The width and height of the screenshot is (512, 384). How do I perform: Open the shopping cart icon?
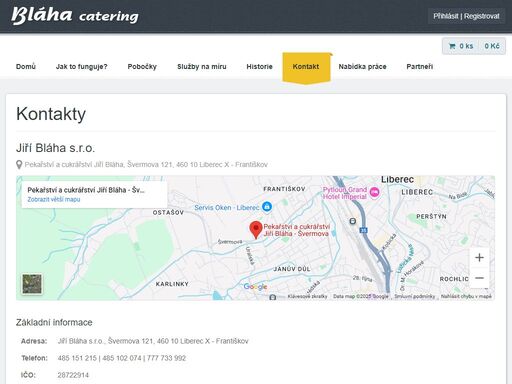click(452, 46)
